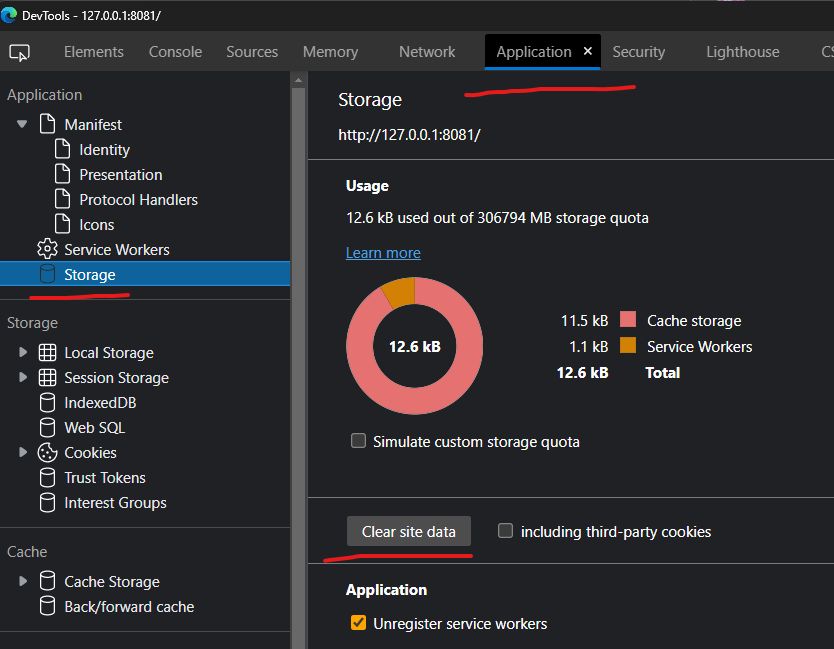Image resolution: width=834 pixels, height=649 pixels.
Task: Click the Protocol Handlers page icon
Action: 62,199
